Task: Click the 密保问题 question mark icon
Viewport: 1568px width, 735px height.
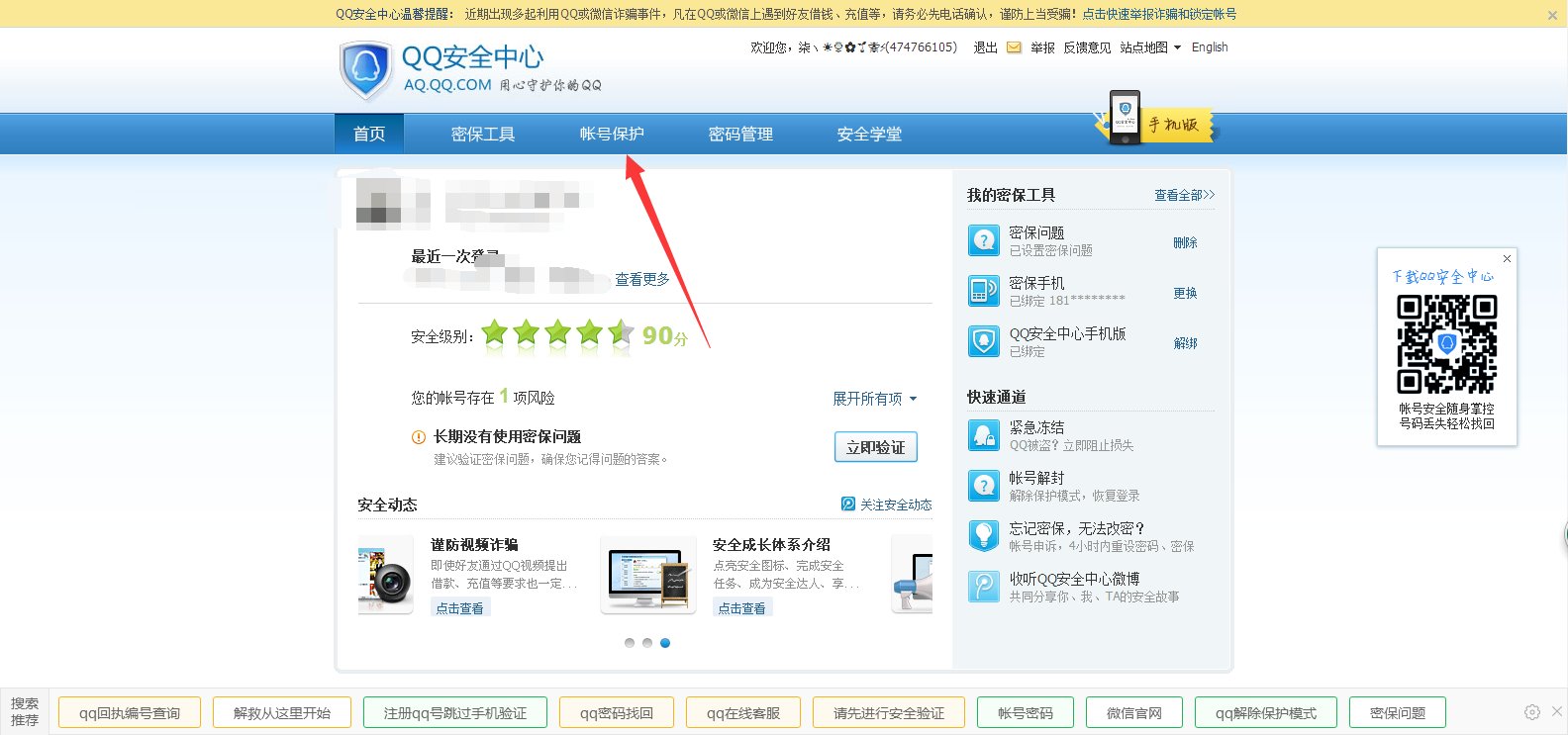Action: pos(983,240)
